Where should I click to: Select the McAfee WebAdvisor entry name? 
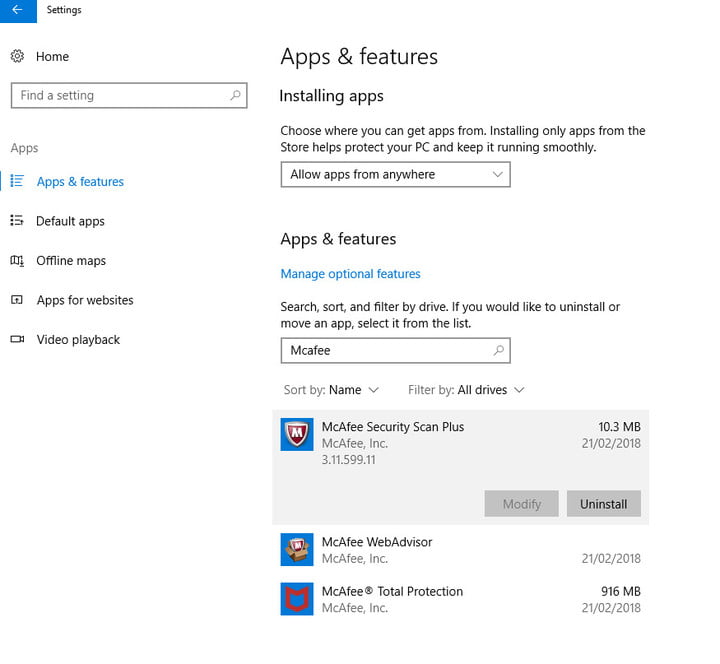click(x=377, y=542)
